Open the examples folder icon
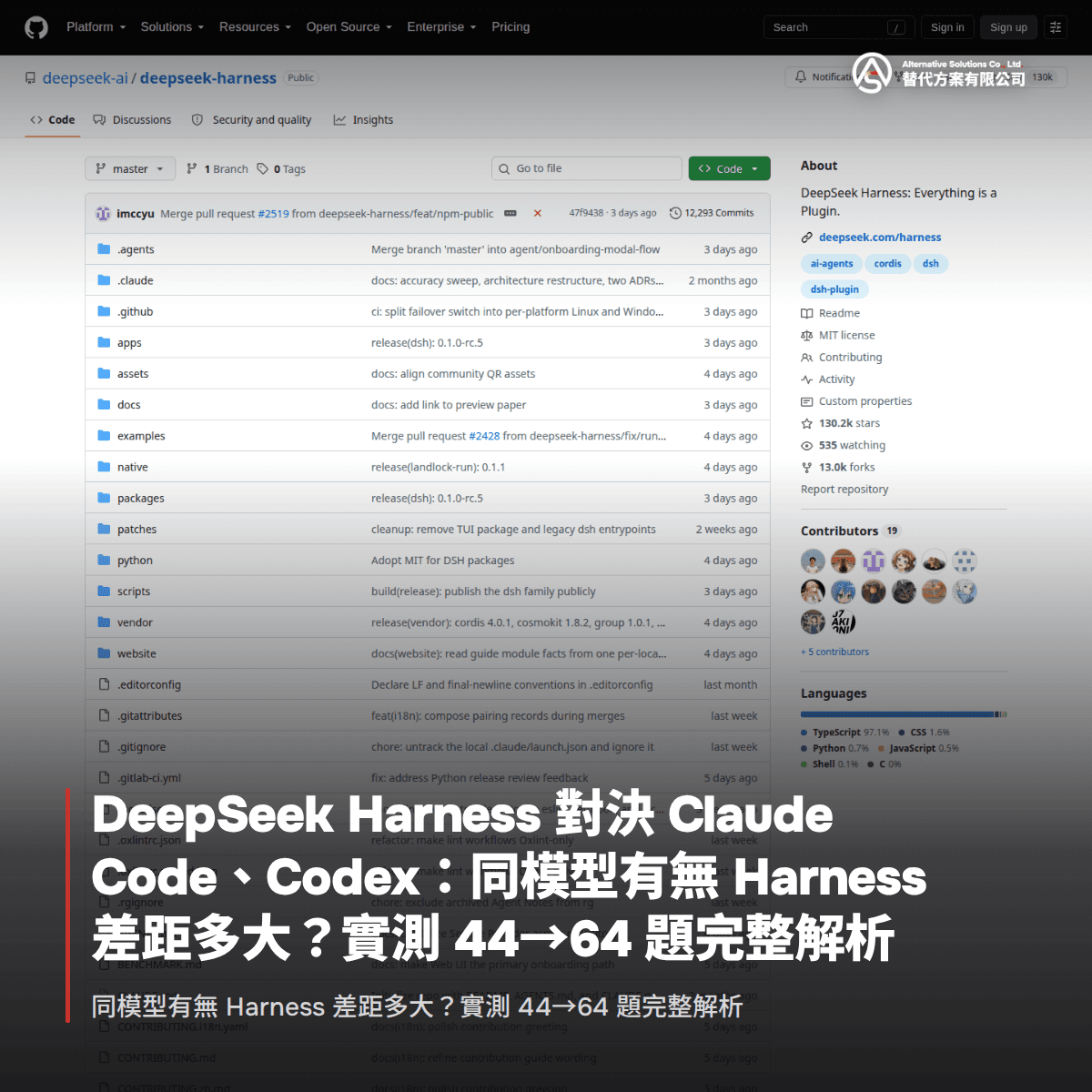The height and width of the screenshot is (1092, 1092). (104, 436)
